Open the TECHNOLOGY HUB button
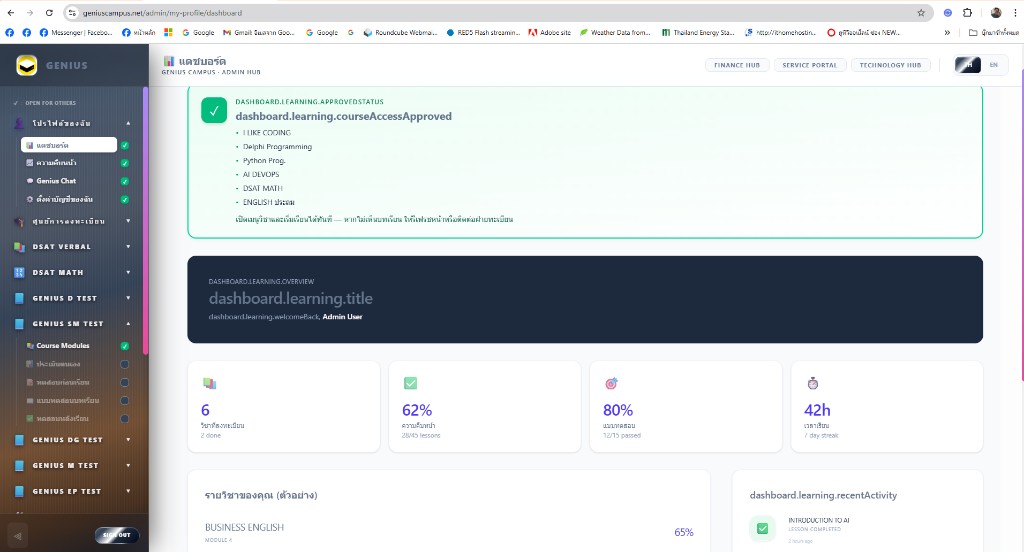1024x552 pixels. point(890,65)
